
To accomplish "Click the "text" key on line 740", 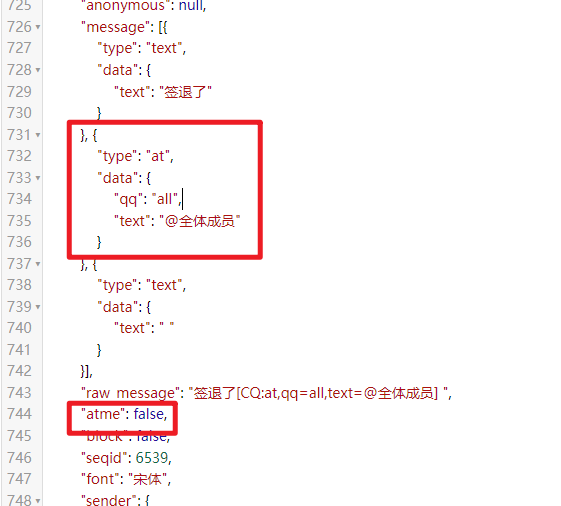I will click(x=132, y=328).
